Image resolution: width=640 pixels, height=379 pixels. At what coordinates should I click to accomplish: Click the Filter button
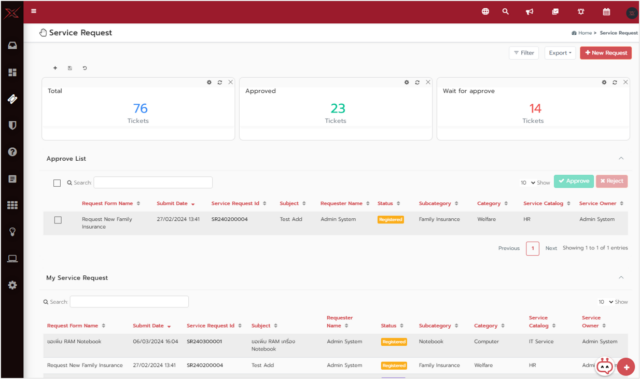[x=524, y=53]
